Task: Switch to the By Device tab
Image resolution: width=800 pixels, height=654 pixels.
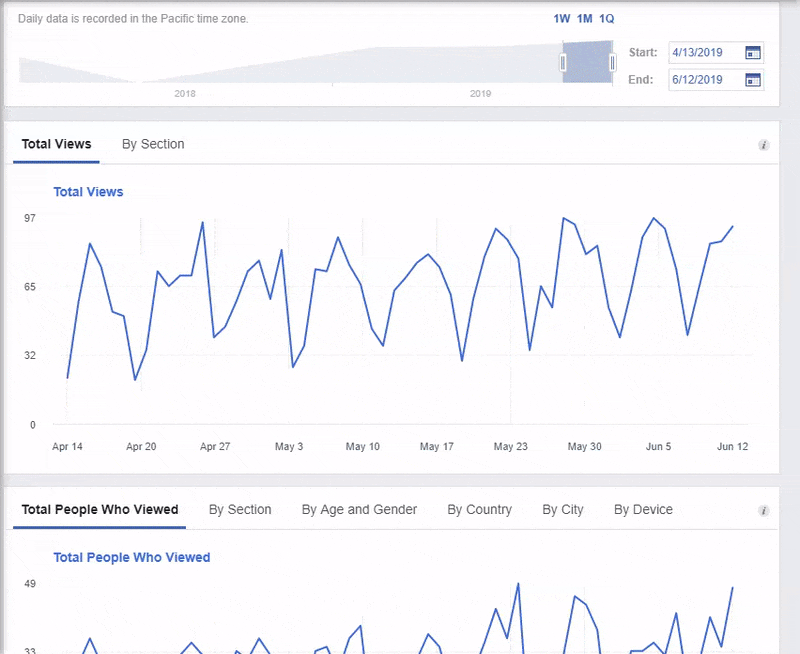Action: 643,510
